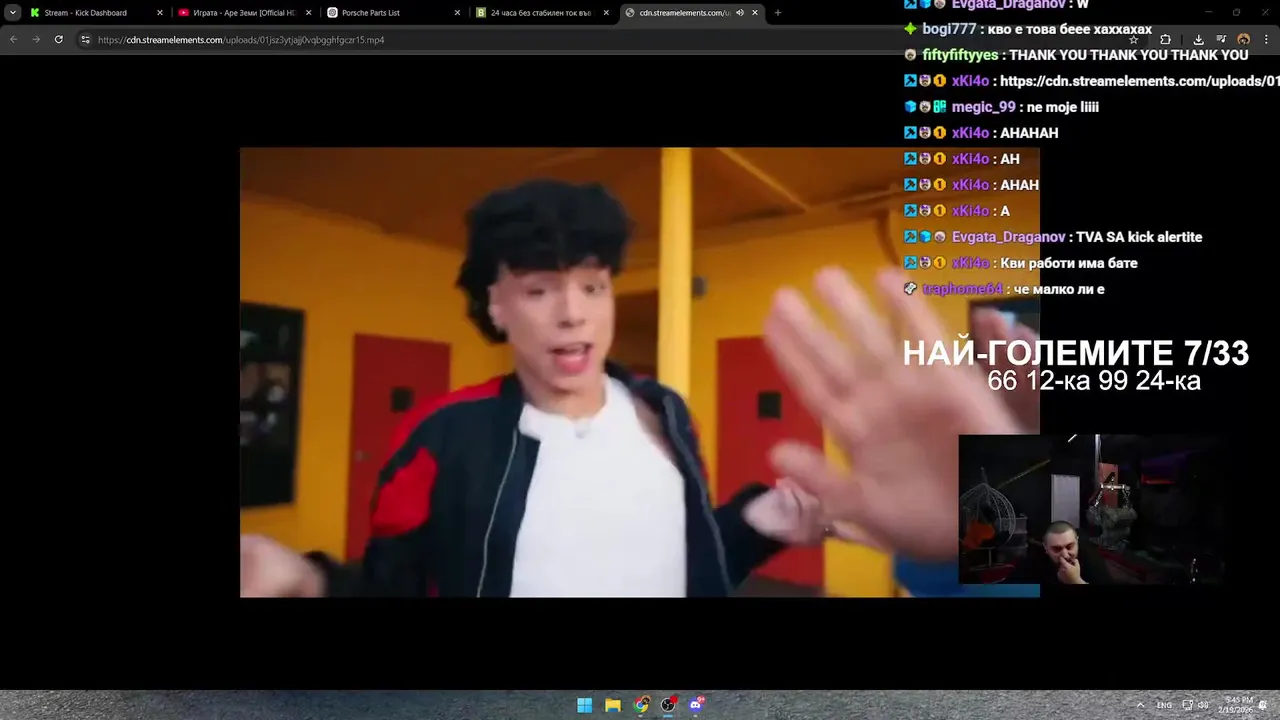Switch to the 24 часа без стабилен ток tab
Screen dimensions: 1280x720
542,13
